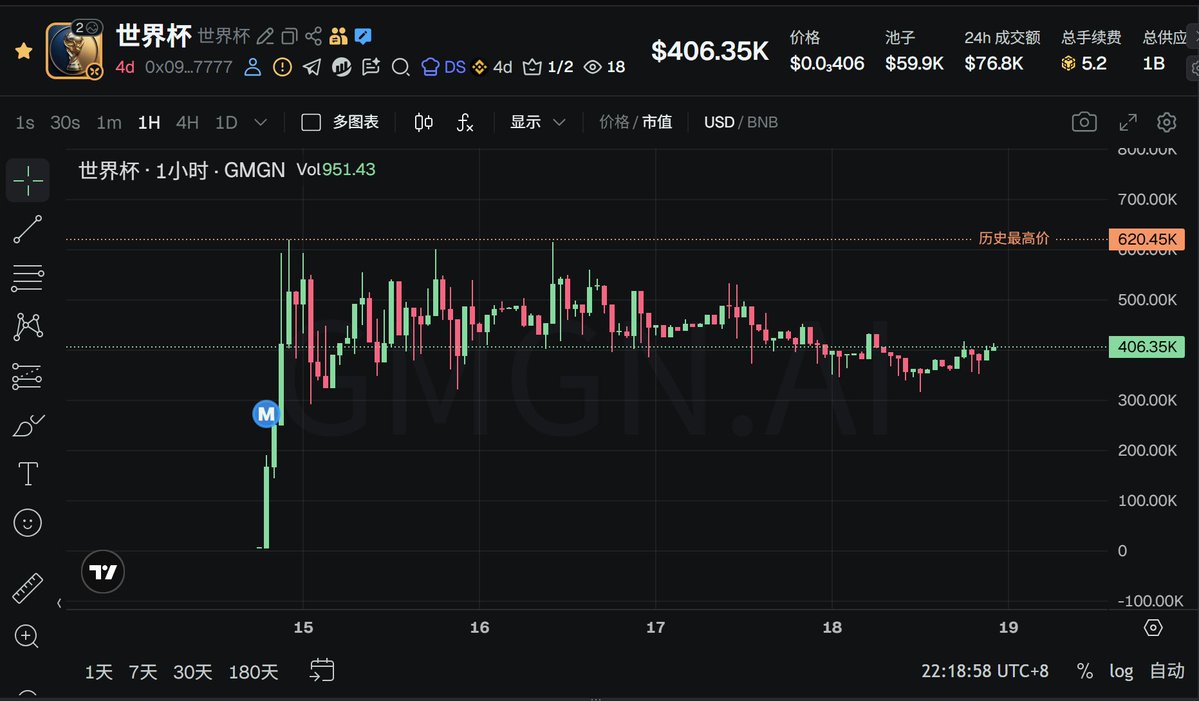1199x701 pixels.
Task: Select the 1H timeframe
Action: point(149,122)
